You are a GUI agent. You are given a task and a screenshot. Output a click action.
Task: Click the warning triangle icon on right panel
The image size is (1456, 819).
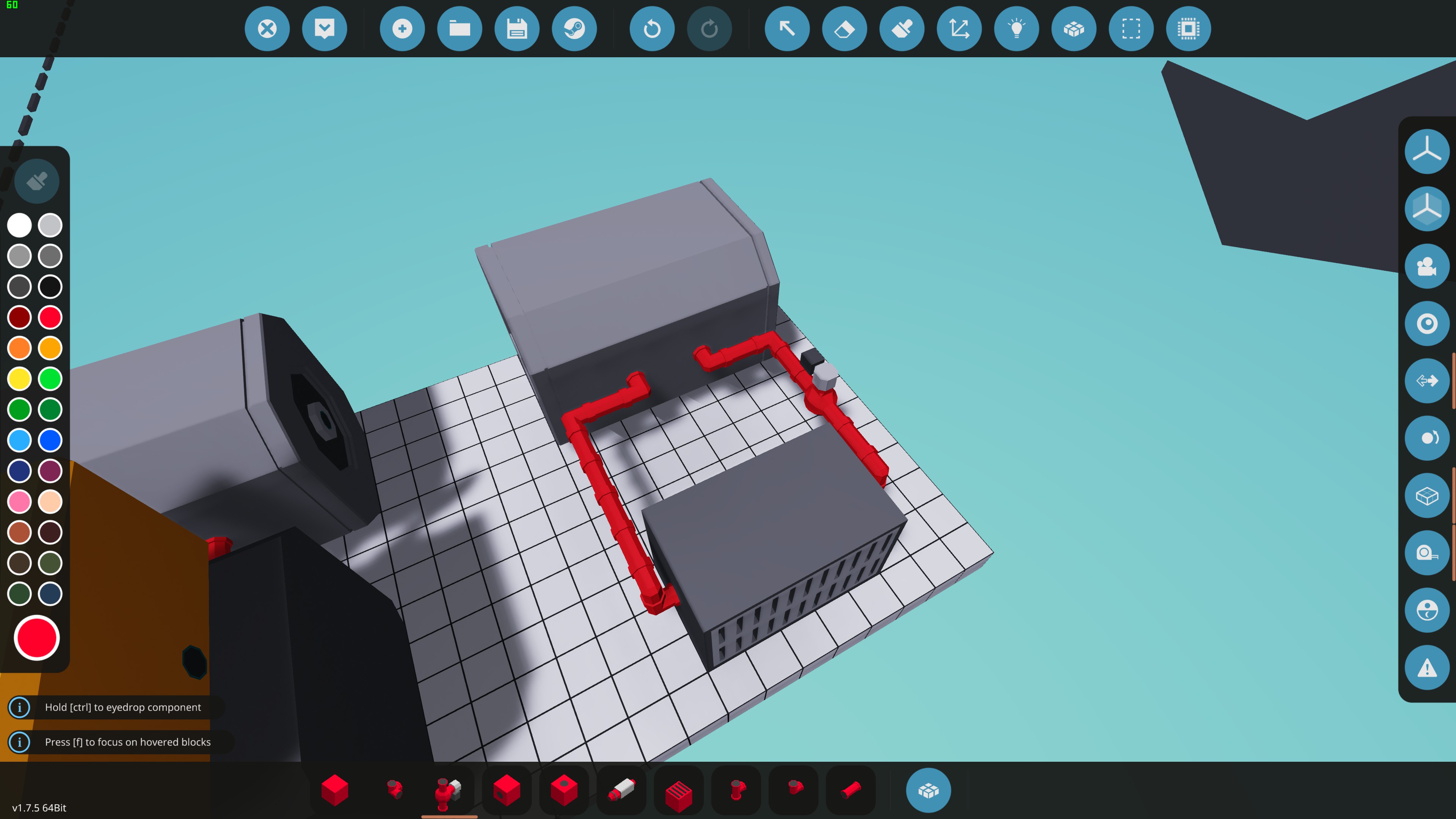tap(1426, 668)
